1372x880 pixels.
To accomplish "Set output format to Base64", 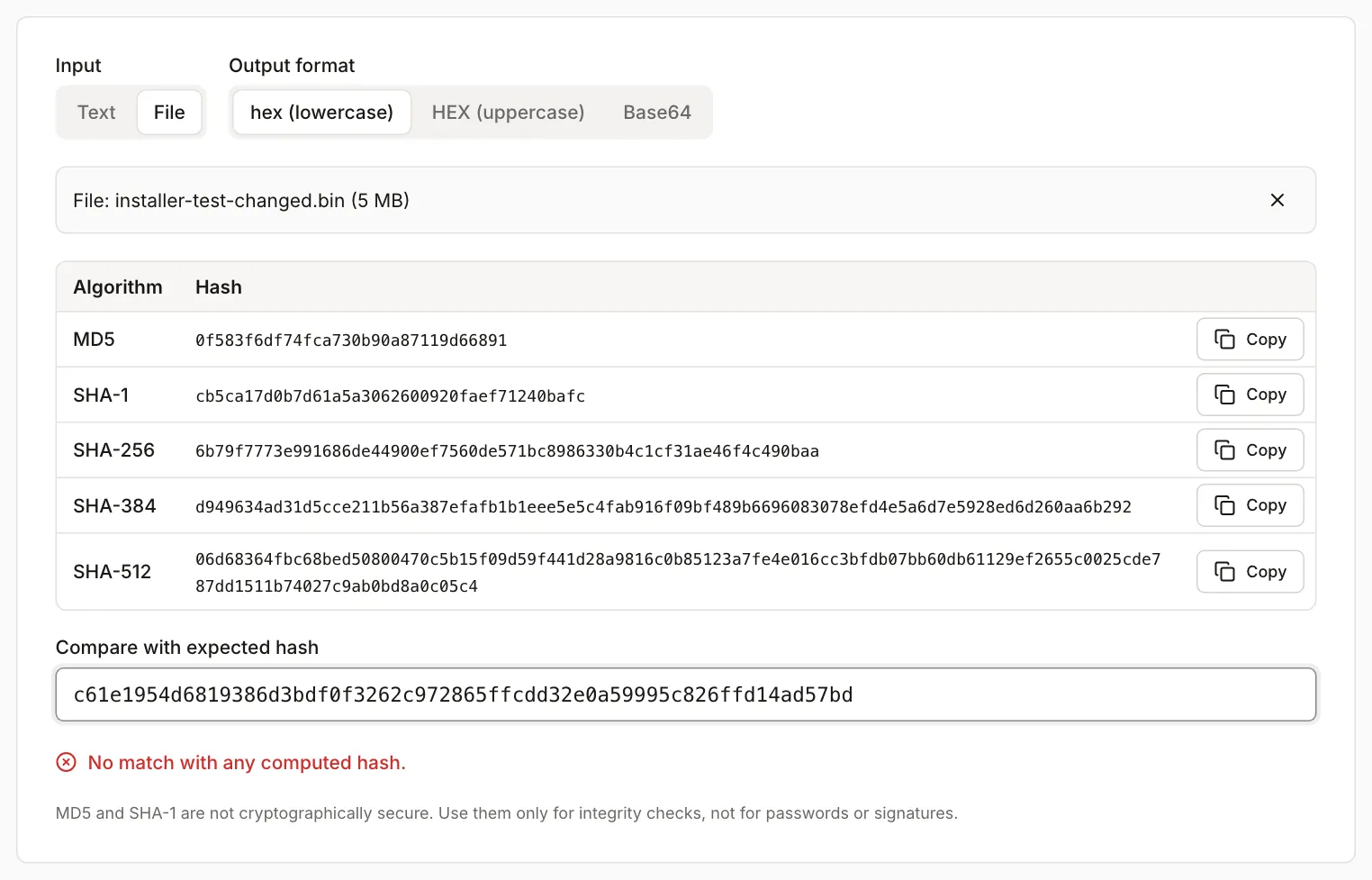I will (x=657, y=113).
